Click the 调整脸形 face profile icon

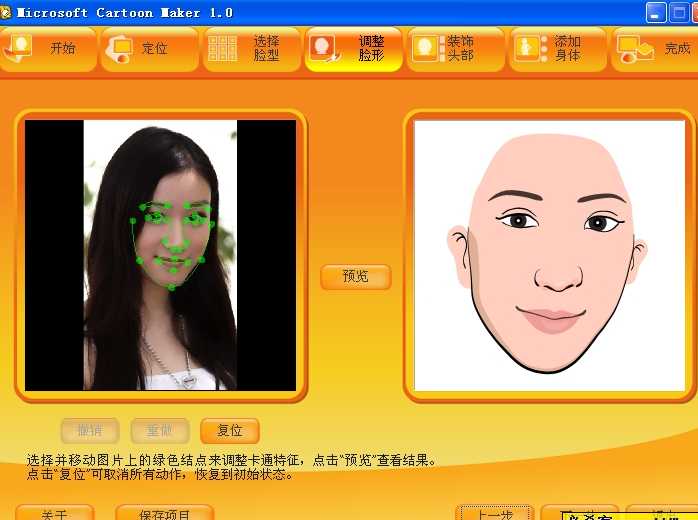(x=323, y=48)
